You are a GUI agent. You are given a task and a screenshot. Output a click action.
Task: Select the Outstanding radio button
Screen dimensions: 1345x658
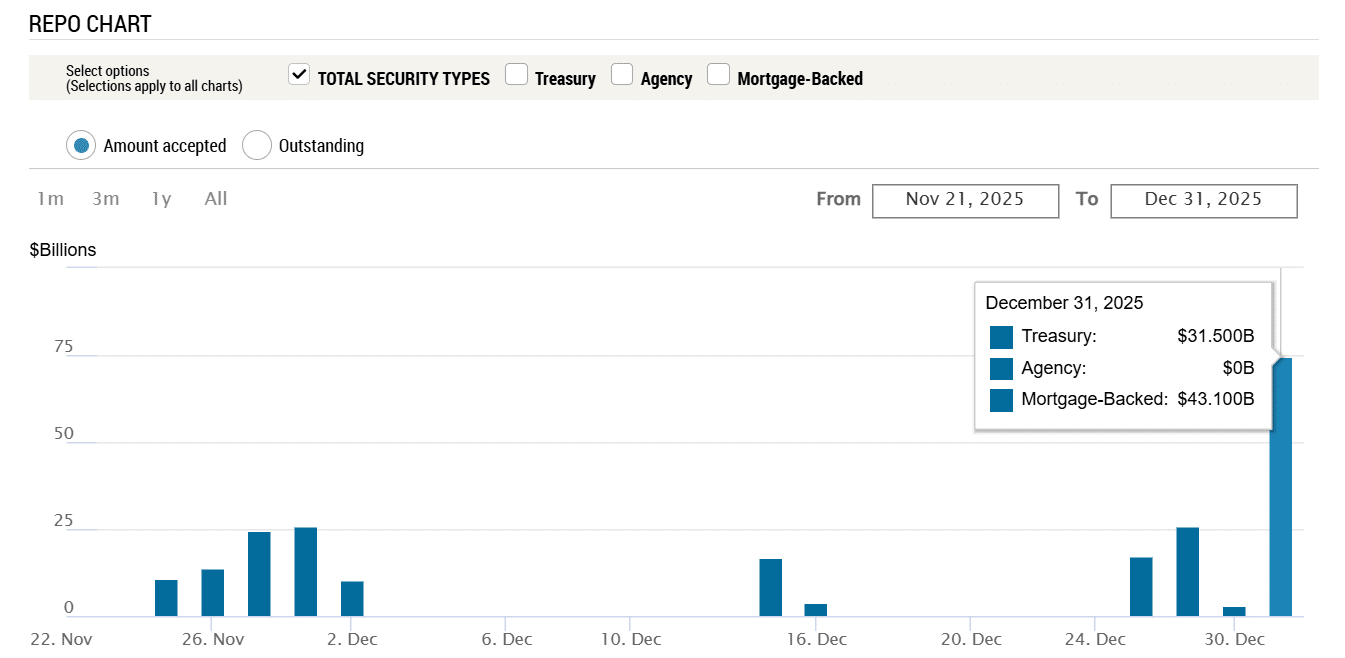257,146
